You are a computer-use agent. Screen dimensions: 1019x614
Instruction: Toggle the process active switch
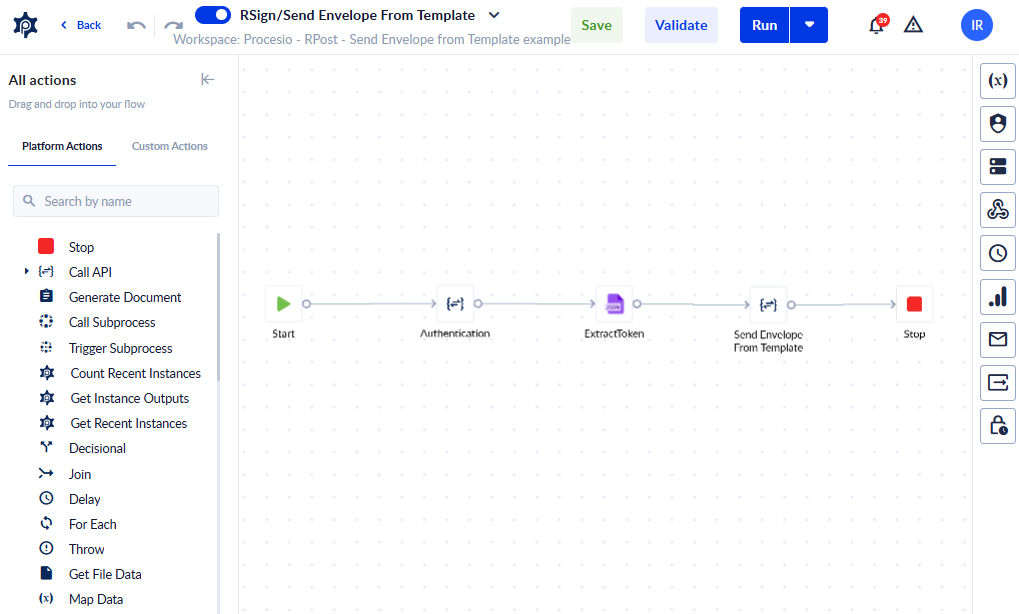(x=213, y=14)
